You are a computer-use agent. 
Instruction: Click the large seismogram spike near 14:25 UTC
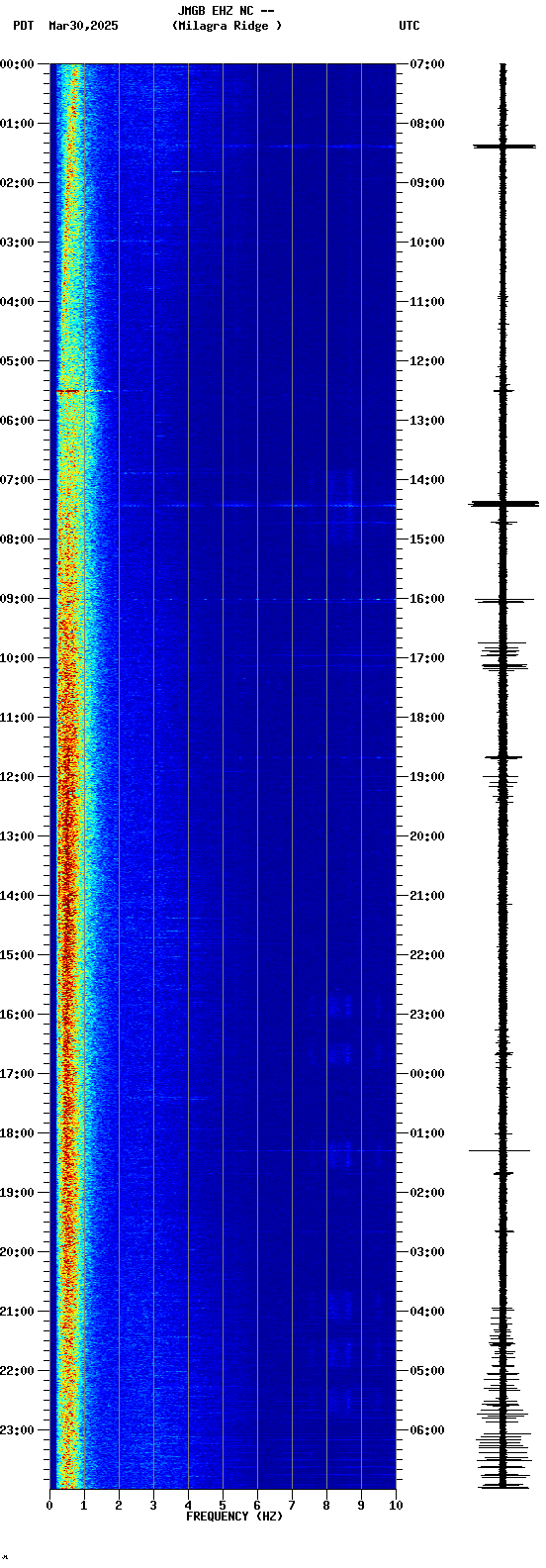503,504
